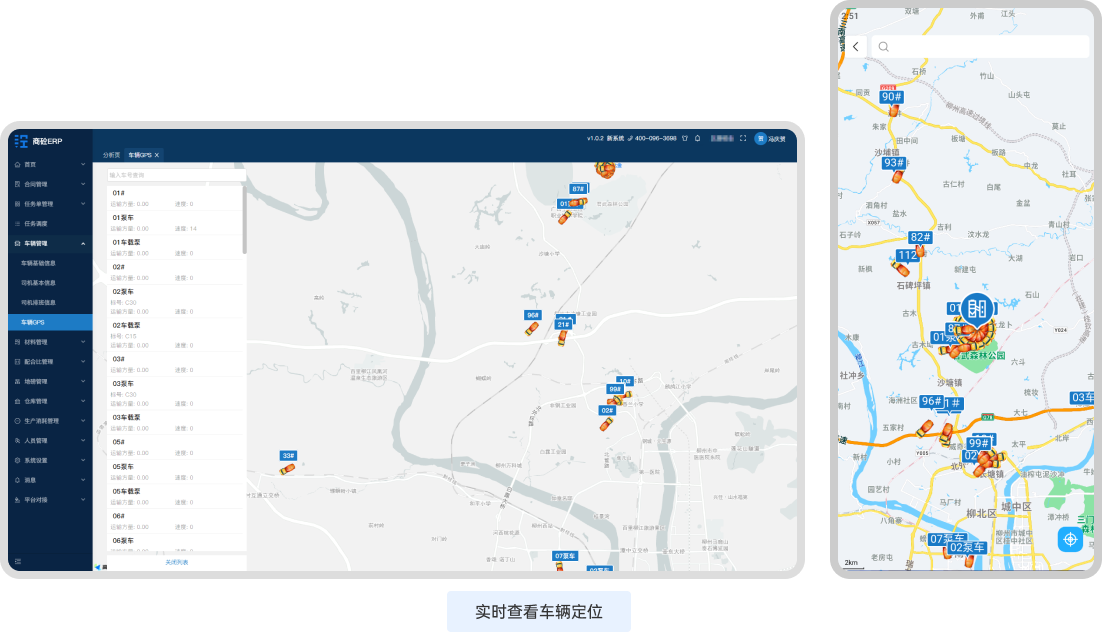This screenshot has width=1102, height=632.
Task: Tap the locate-me button on phone map
Action: (1070, 539)
